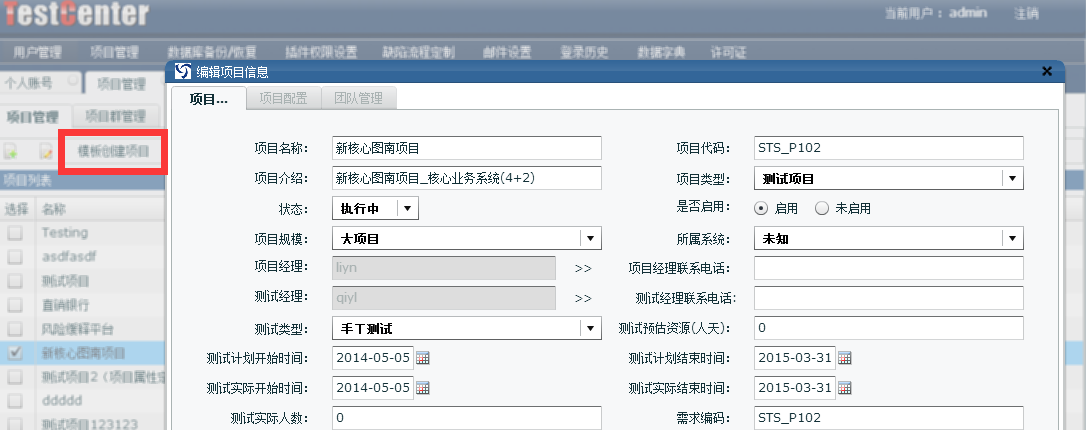Image resolution: width=1086 pixels, height=430 pixels.
Task: Click the >> picker beside 项目经理
Action: click(583, 269)
